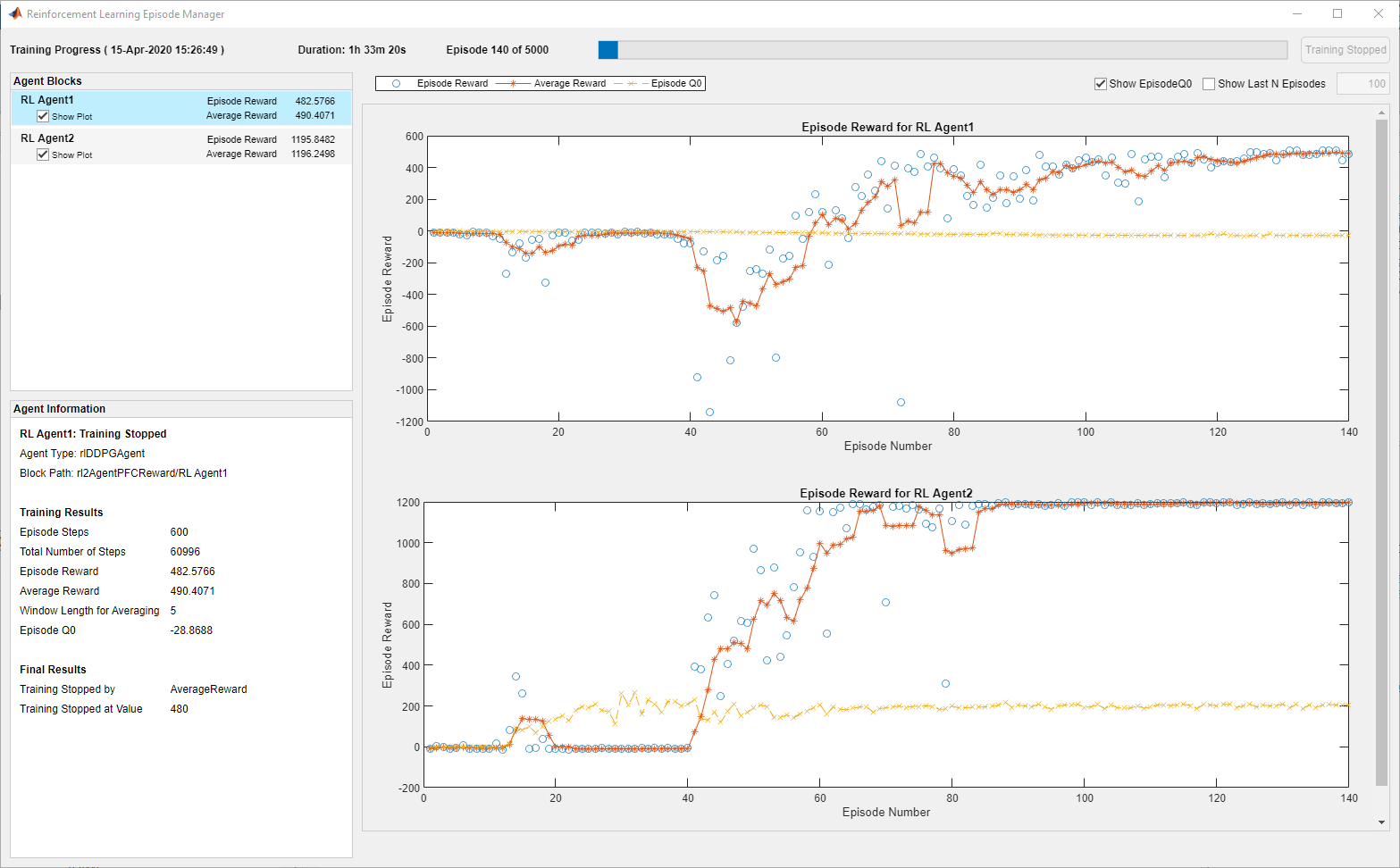Click the Final Results heading
This screenshot has width=1400, height=868.
coord(54,670)
